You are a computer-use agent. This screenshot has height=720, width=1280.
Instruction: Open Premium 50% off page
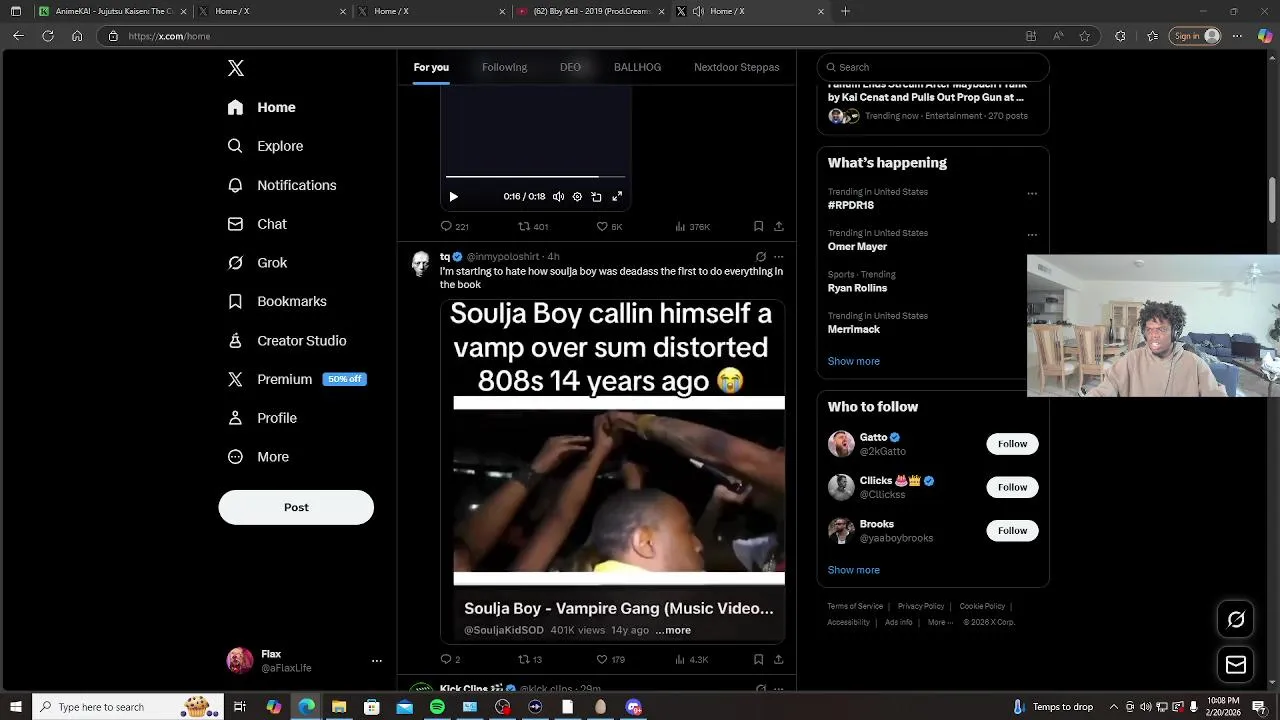[x=297, y=379]
